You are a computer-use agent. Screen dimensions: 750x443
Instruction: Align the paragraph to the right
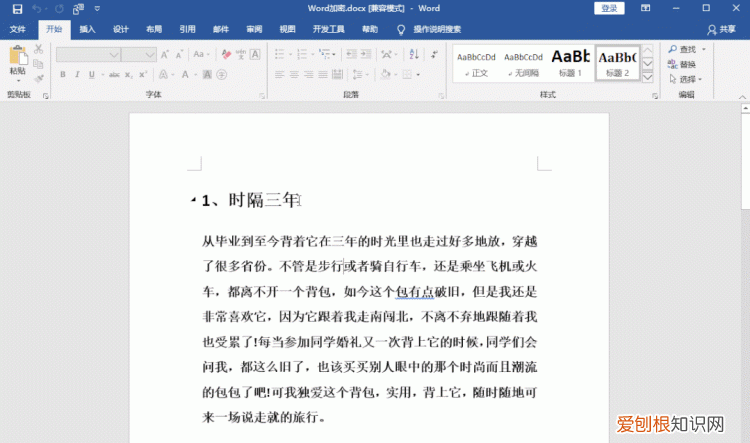coord(309,75)
